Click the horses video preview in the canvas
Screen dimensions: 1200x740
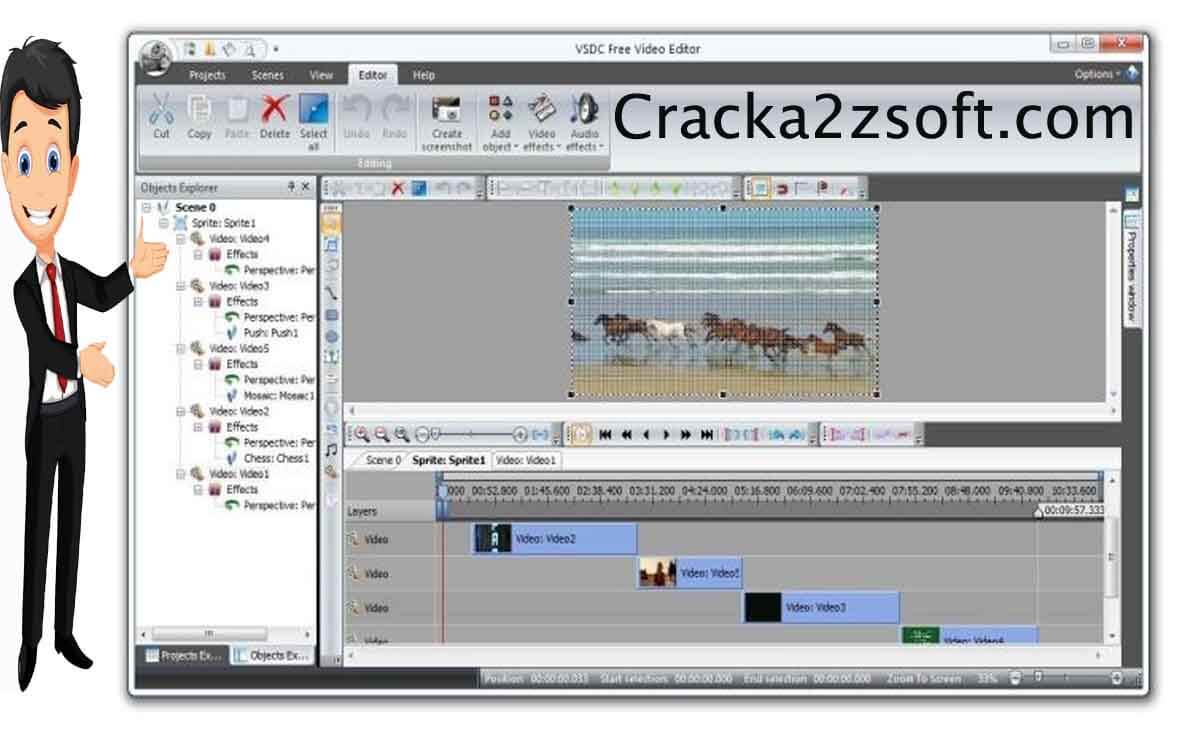click(x=724, y=301)
